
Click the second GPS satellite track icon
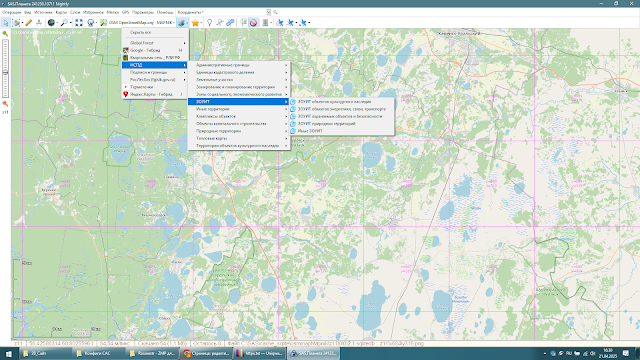pyautogui.click(x=290, y=23)
